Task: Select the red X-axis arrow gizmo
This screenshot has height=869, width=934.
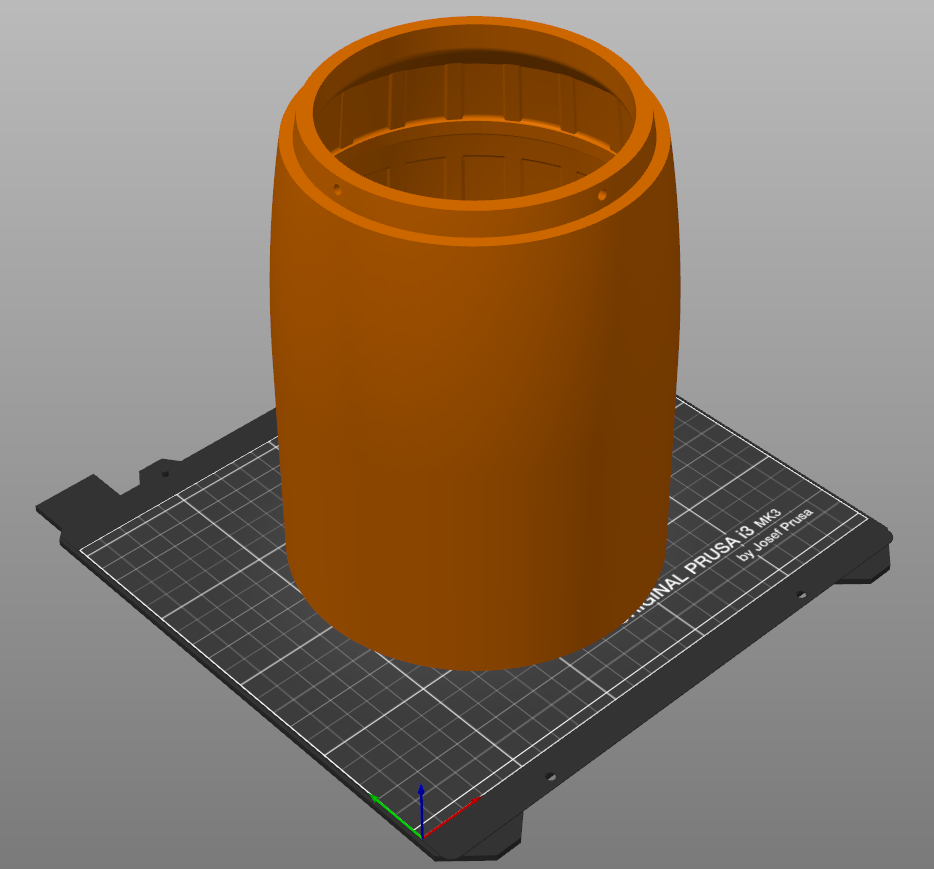Action: click(475, 800)
